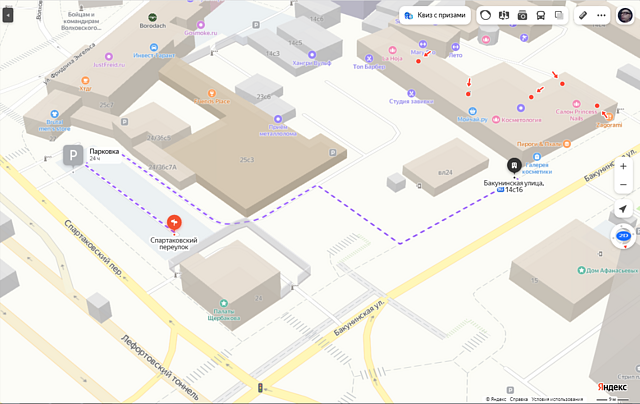
Task: Select the ruler measurement tool
Action: pos(583,16)
